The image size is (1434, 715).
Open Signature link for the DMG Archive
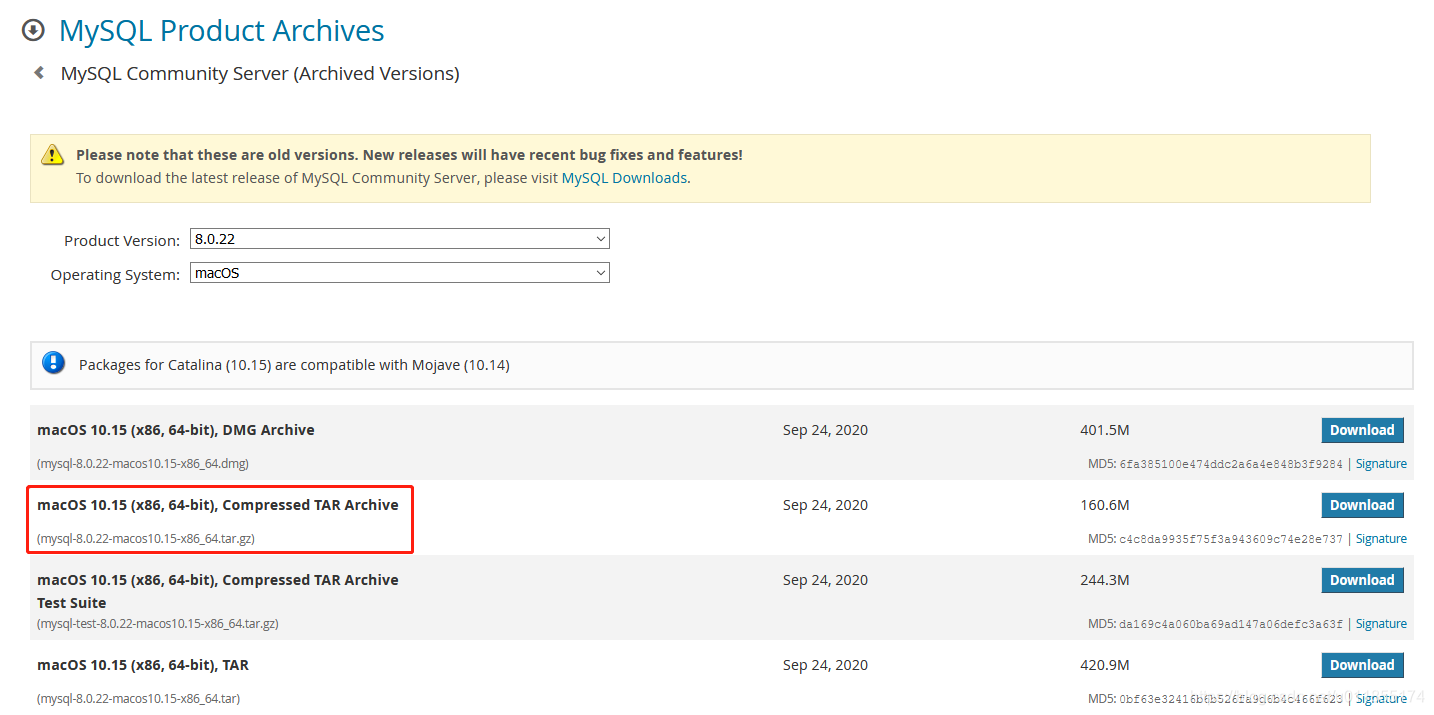1381,464
